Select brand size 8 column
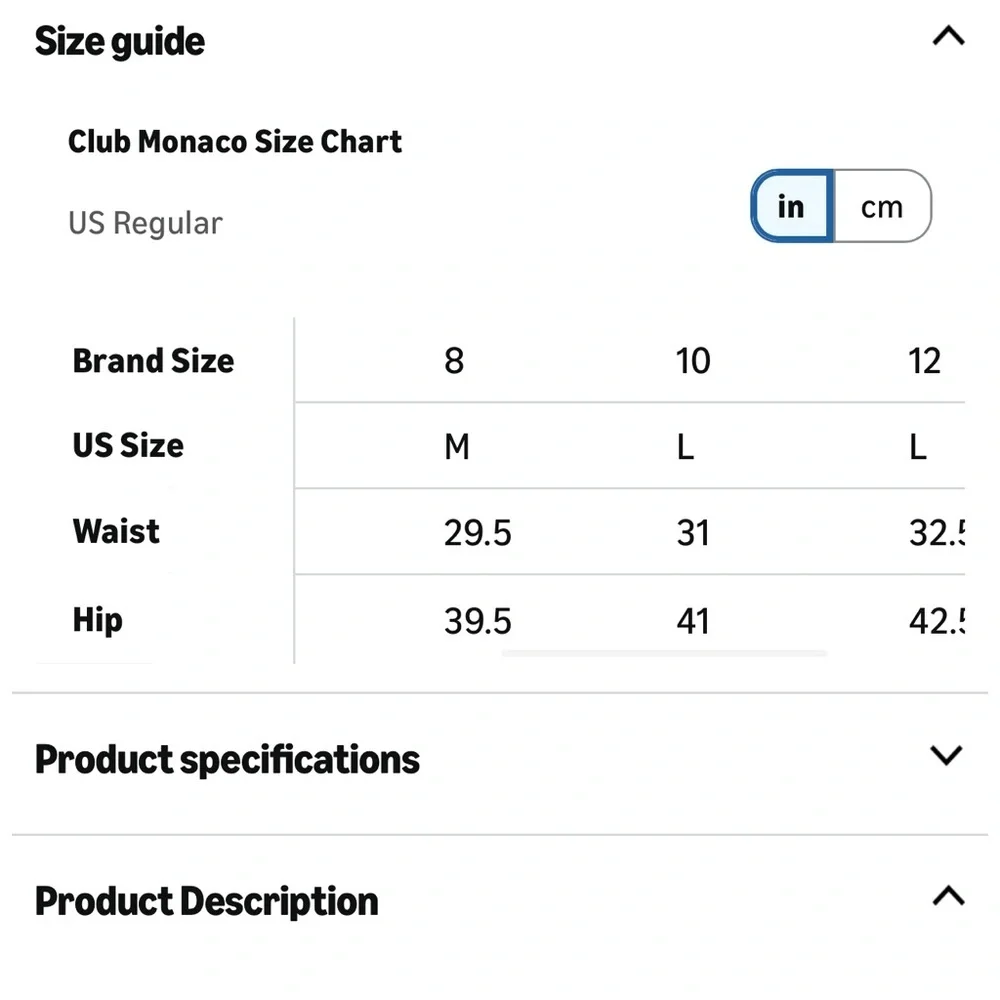 coord(454,361)
